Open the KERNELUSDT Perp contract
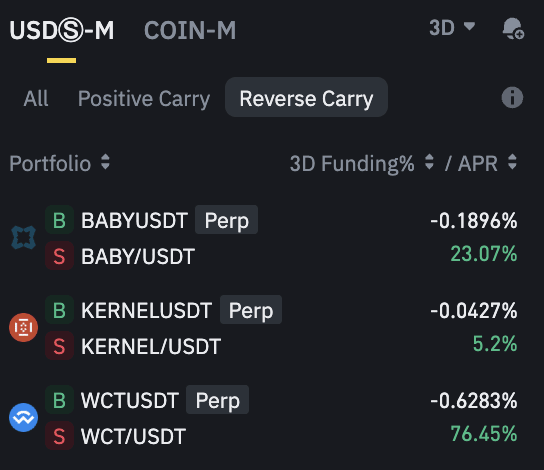Screen dimensions: 544x470 coord(181,310)
